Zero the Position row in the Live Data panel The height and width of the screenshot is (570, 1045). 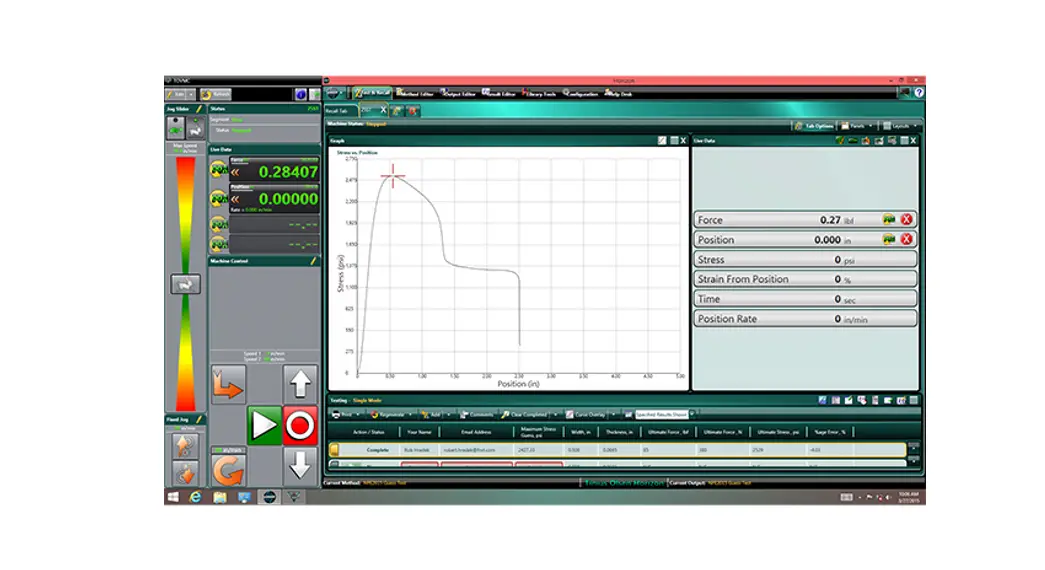(888, 239)
